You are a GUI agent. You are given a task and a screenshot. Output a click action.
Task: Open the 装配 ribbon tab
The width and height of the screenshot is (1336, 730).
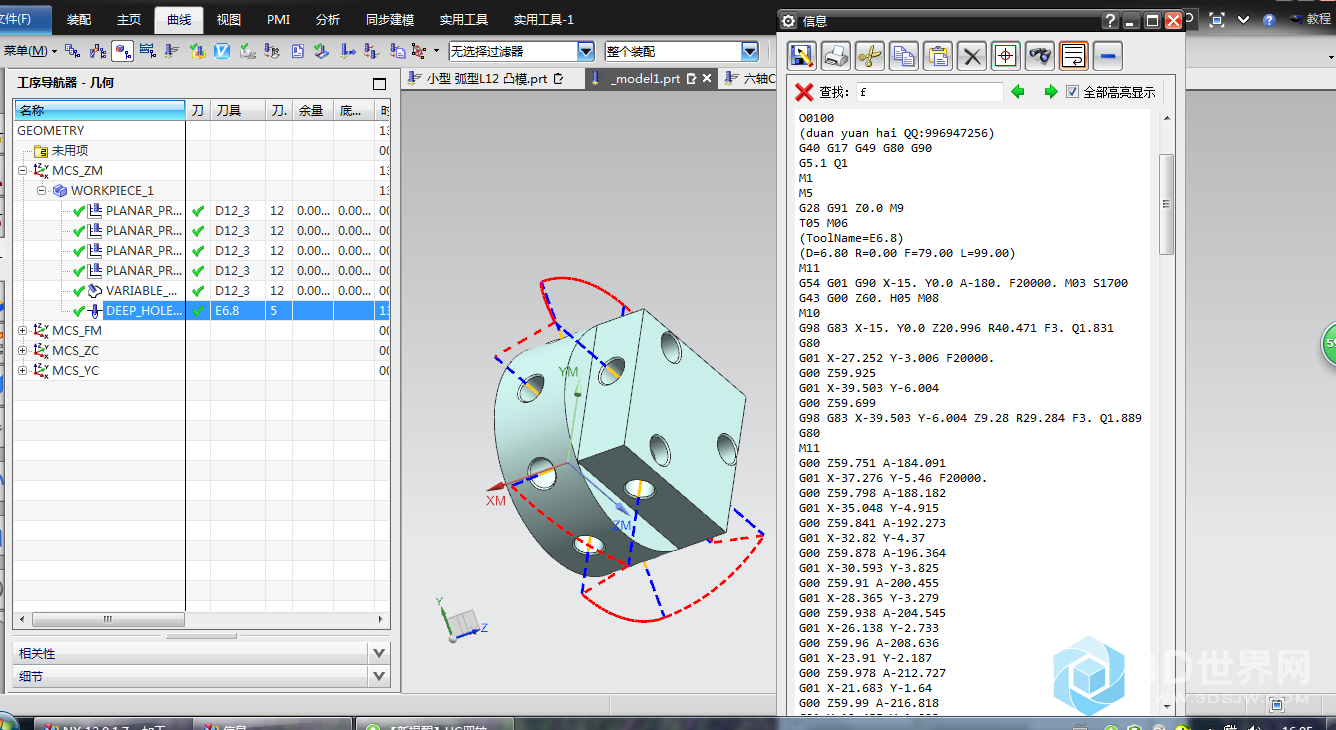tap(79, 19)
